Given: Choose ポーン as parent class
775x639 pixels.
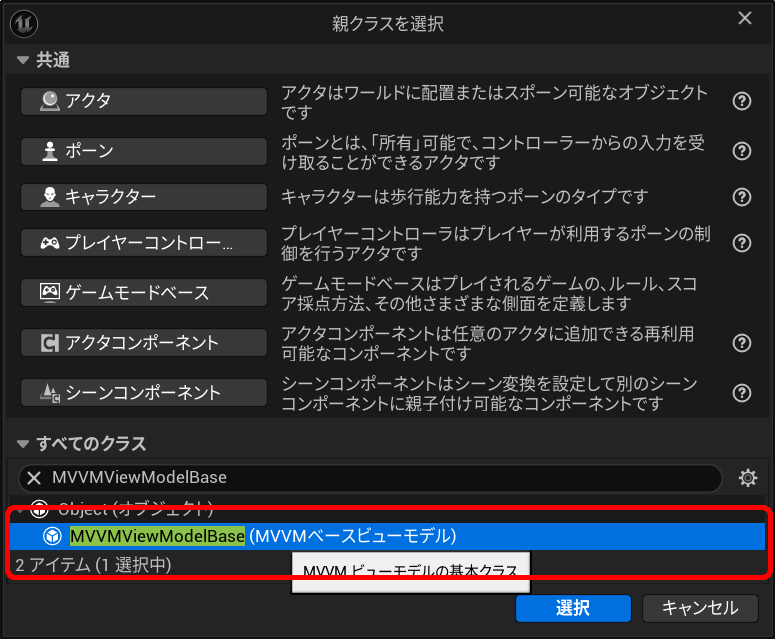Looking at the screenshot, I should point(144,151).
